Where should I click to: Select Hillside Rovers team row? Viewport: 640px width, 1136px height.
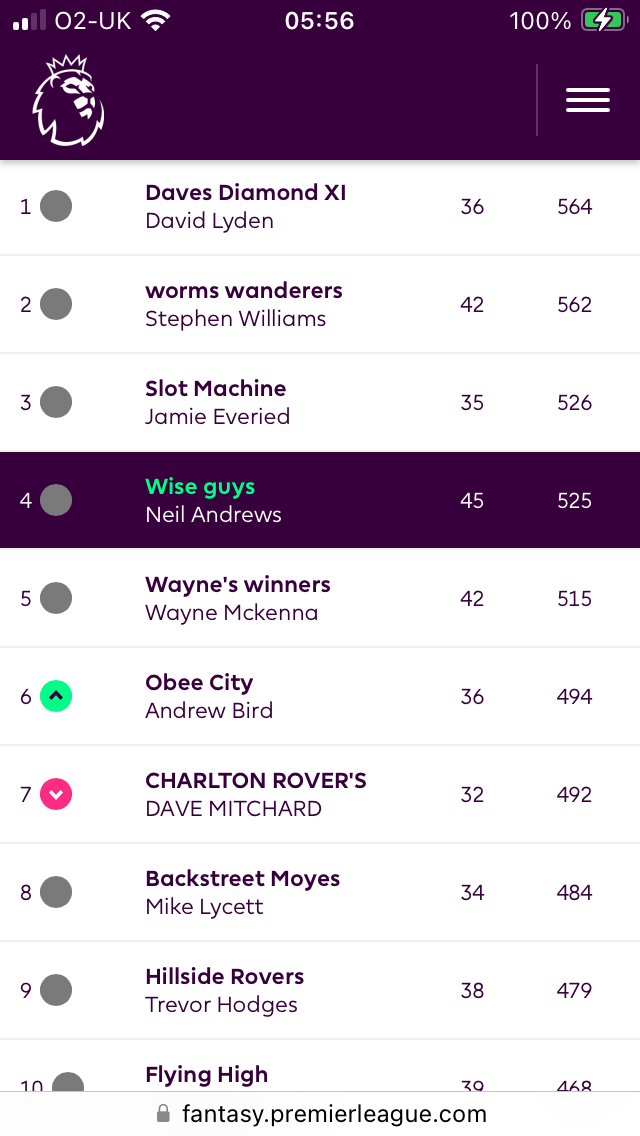click(320, 990)
